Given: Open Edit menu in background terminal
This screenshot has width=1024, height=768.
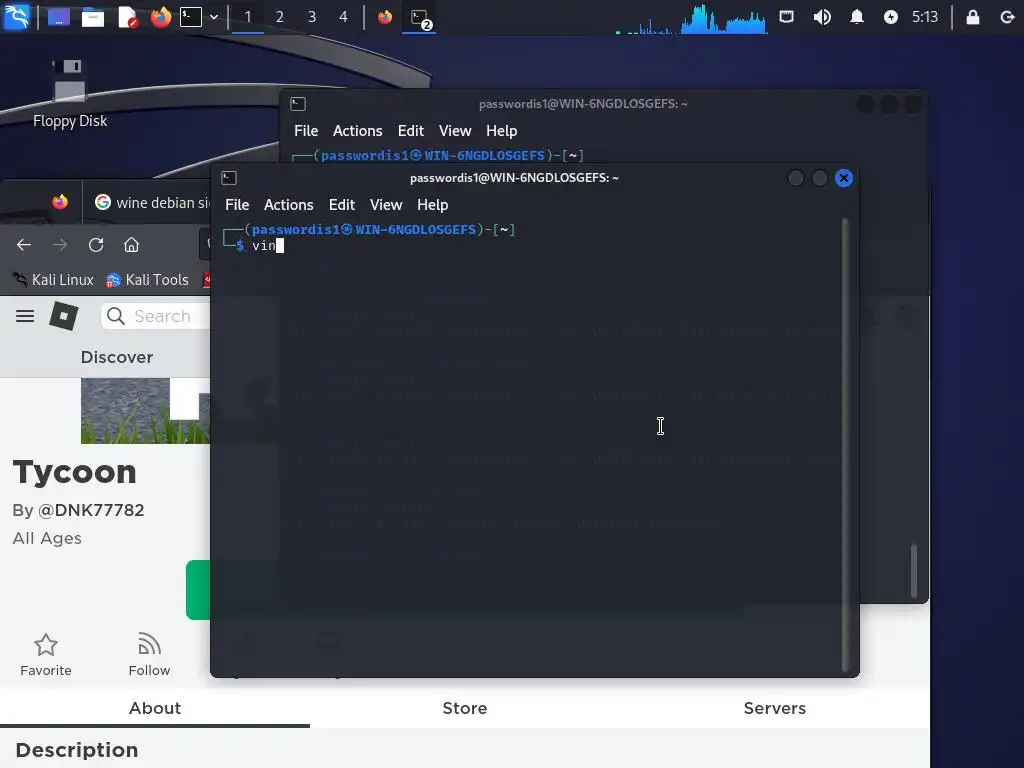Looking at the screenshot, I should pyautogui.click(x=411, y=131).
